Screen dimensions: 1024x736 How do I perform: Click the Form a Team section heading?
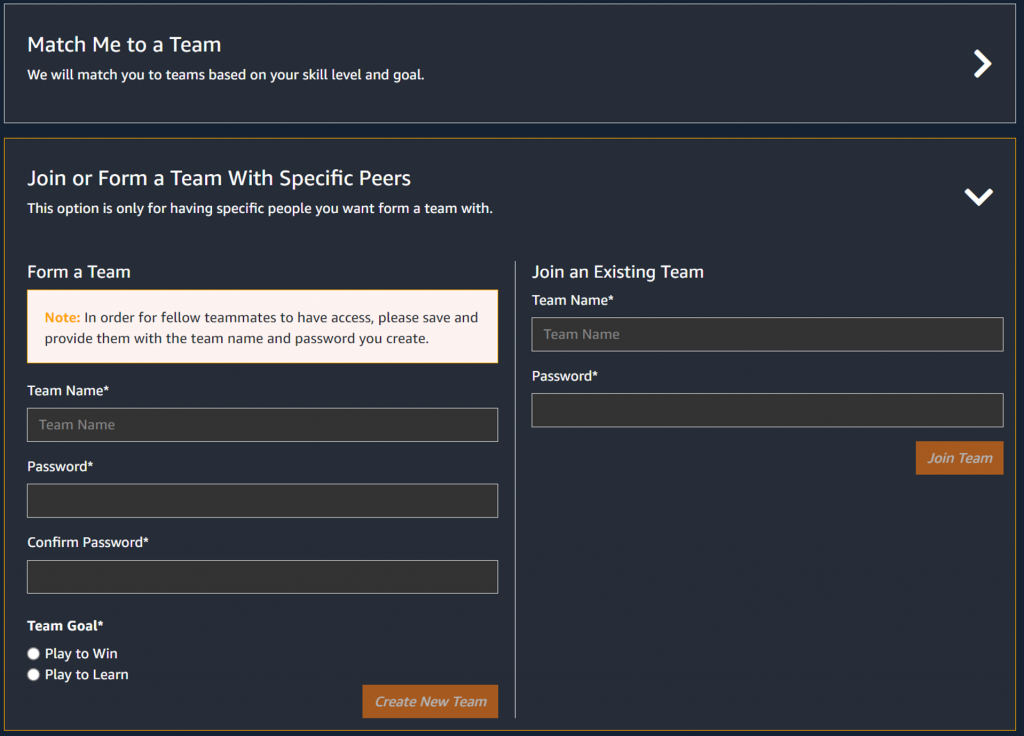pos(79,272)
